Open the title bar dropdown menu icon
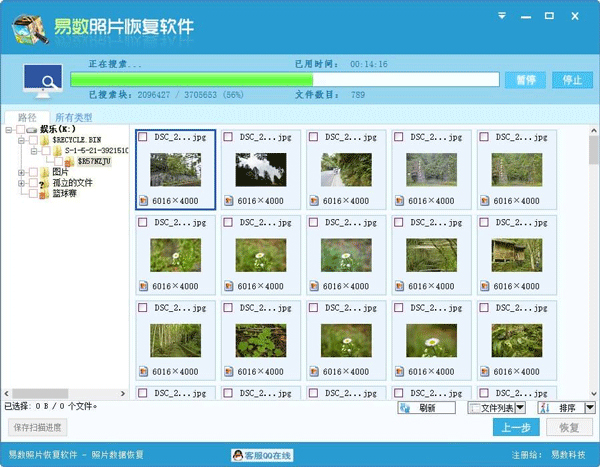Viewport: 600px width, 467px height. point(537,11)
